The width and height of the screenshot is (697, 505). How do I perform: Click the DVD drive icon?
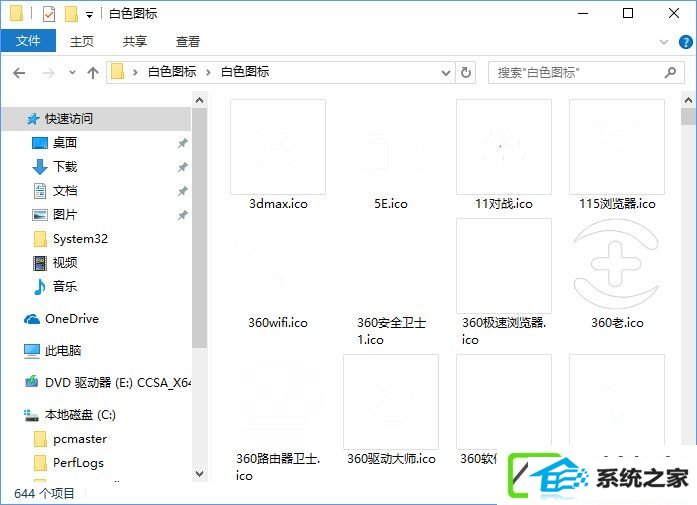32,381
